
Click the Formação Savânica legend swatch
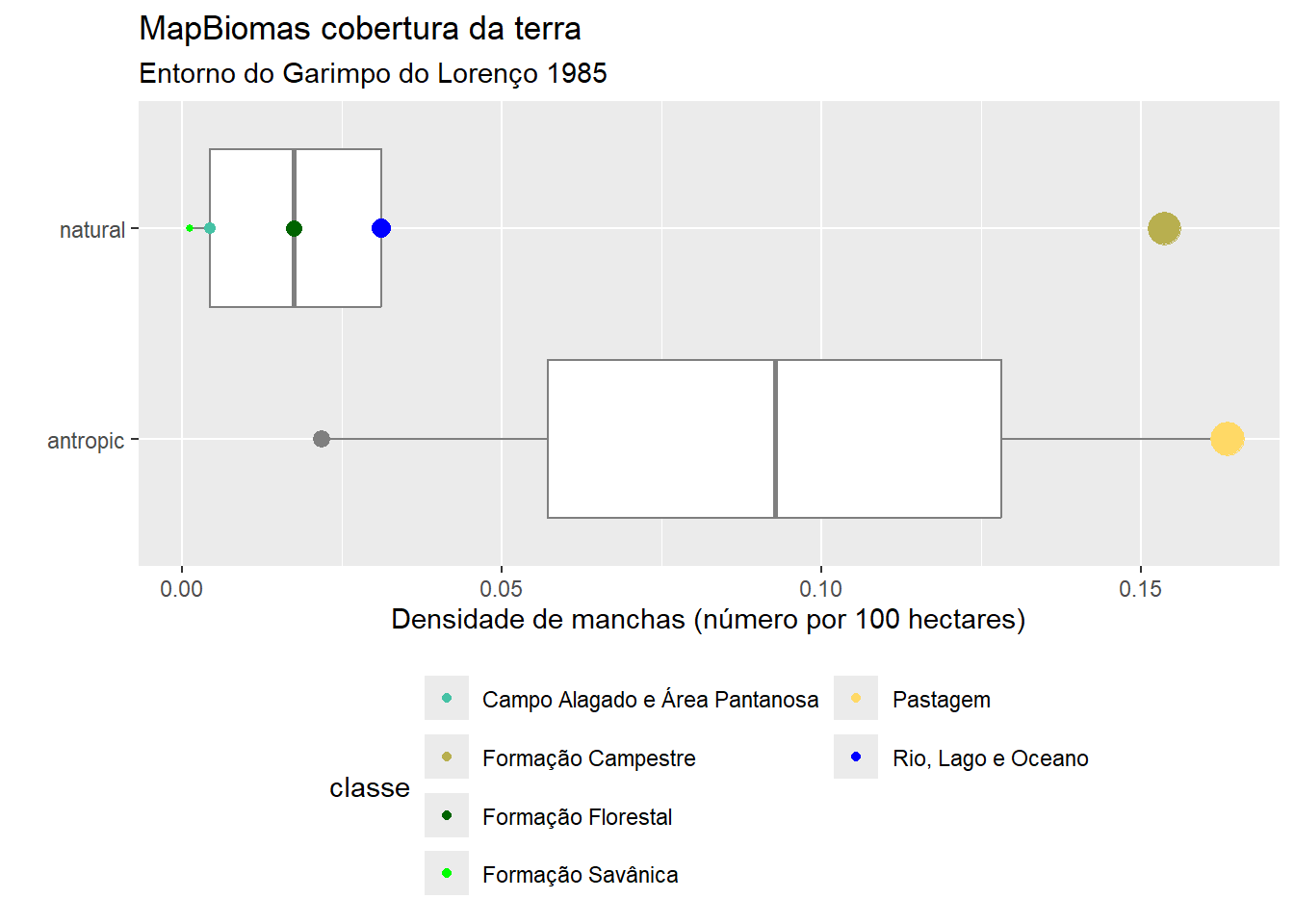click(x=447, y=873)
